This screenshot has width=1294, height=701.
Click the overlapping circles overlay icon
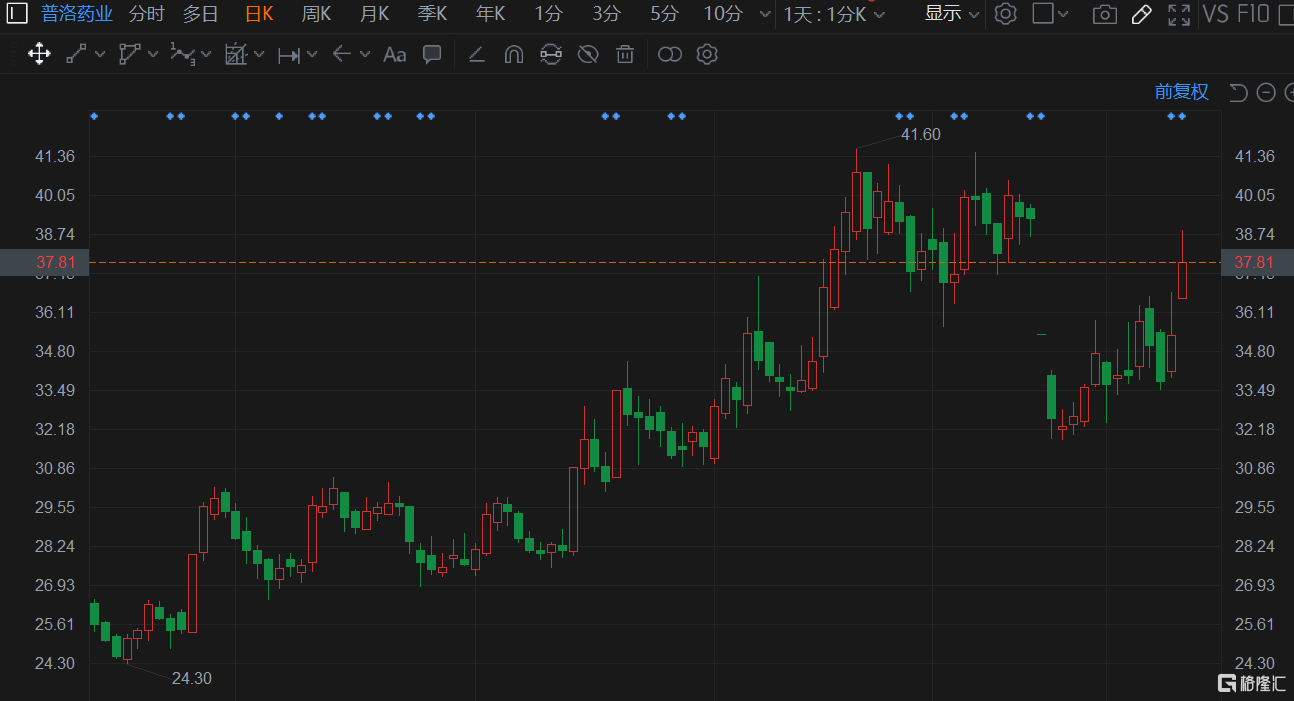click(670, 54)
